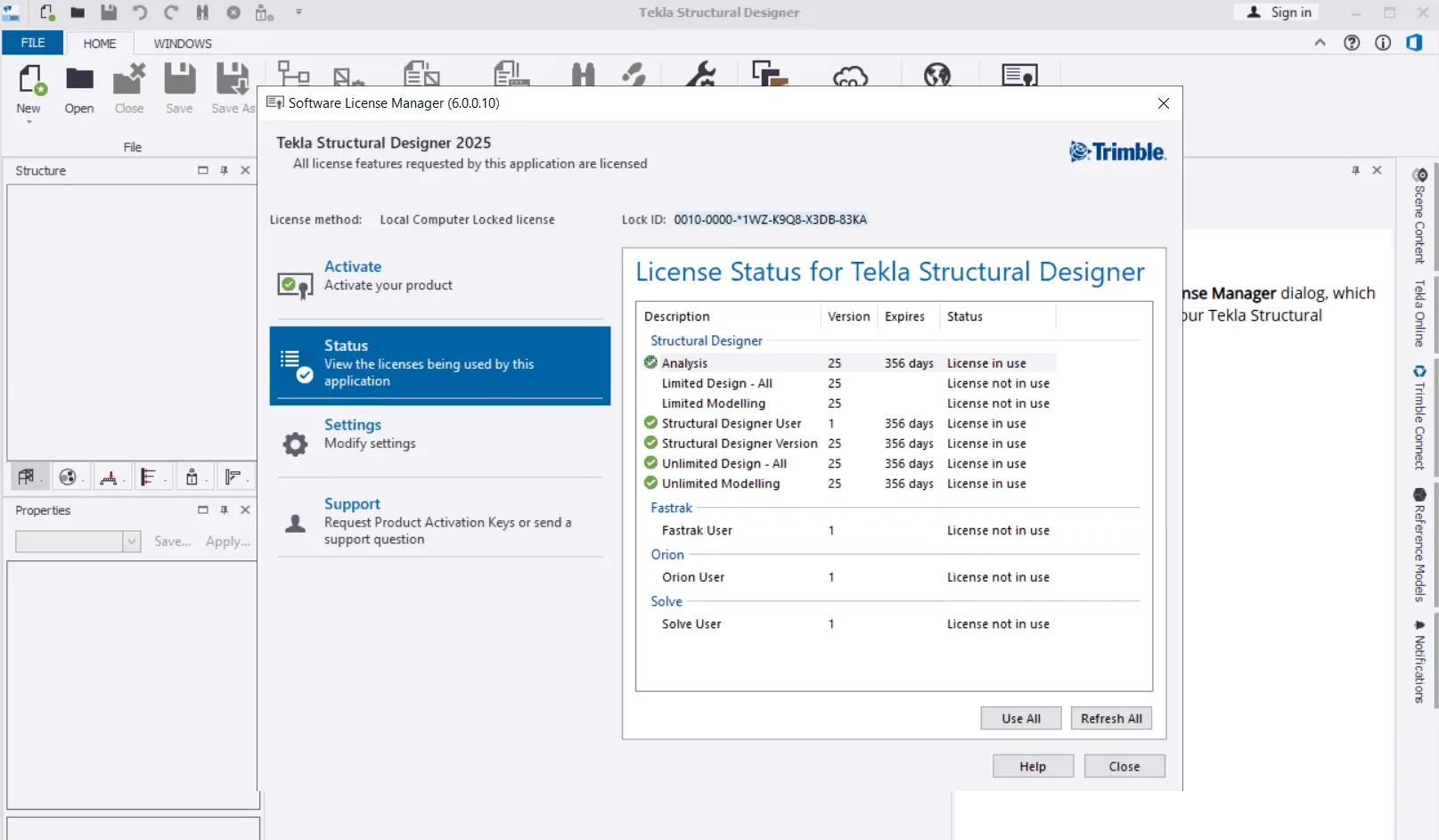This screenshot has width=1439, height=840.
Task: Click the Lock ID value field
Action: (770, 219)
